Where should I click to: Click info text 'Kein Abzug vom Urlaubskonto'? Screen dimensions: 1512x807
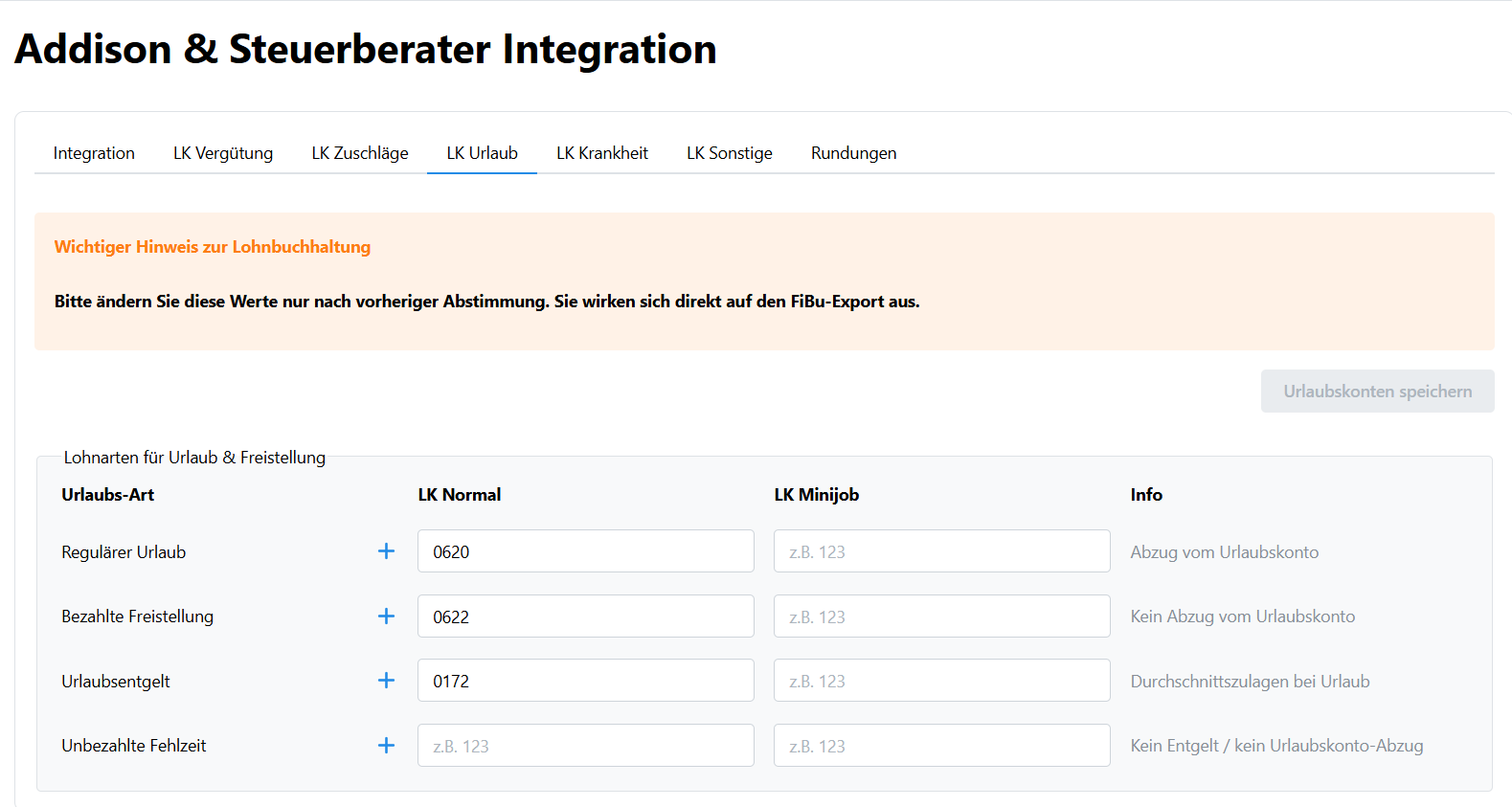click(x=1243, y=616)
